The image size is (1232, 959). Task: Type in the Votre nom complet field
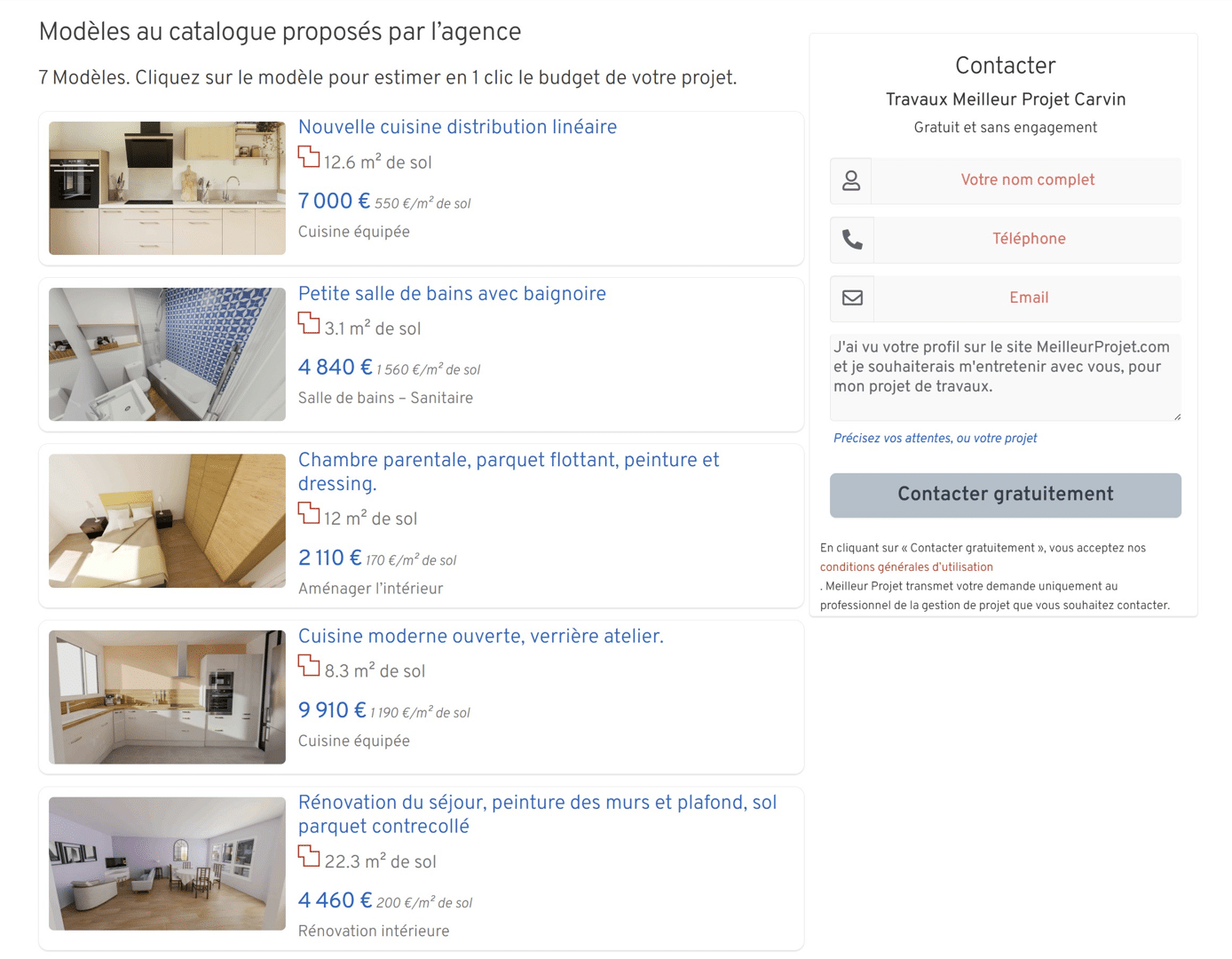click(x=1026, y=180)
